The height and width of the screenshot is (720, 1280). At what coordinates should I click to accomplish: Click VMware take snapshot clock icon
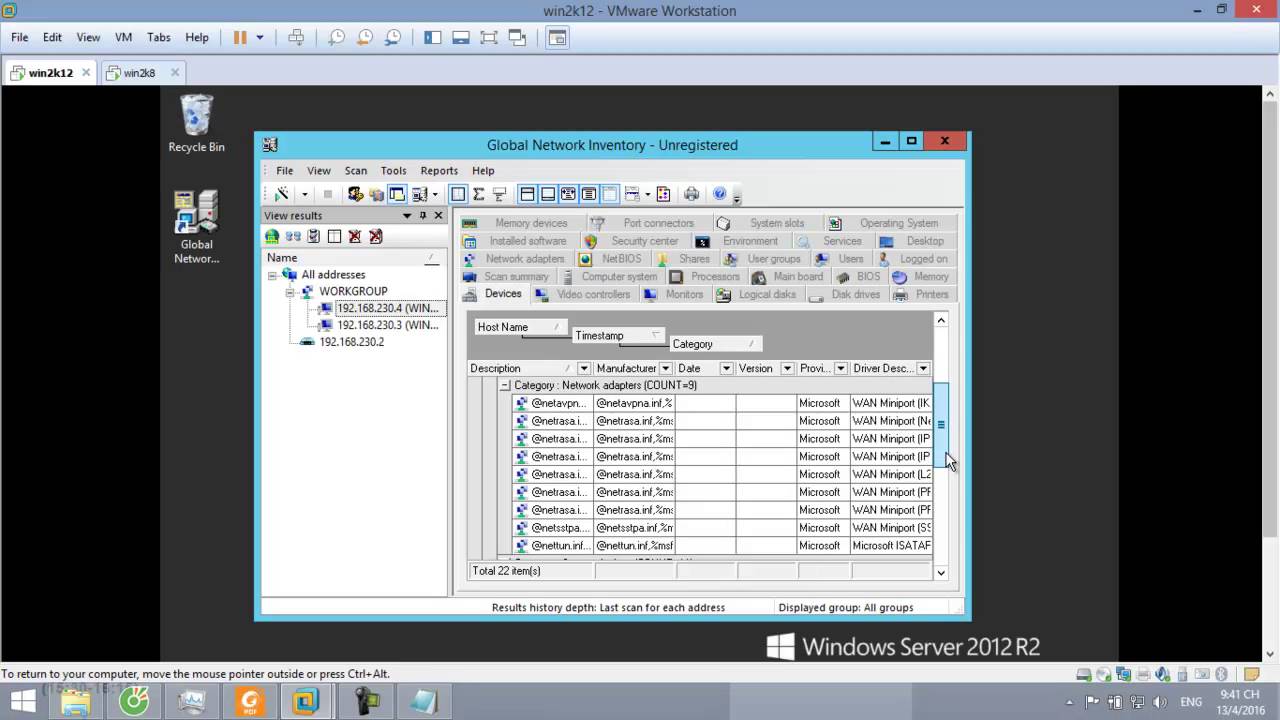tap(337, 37)
